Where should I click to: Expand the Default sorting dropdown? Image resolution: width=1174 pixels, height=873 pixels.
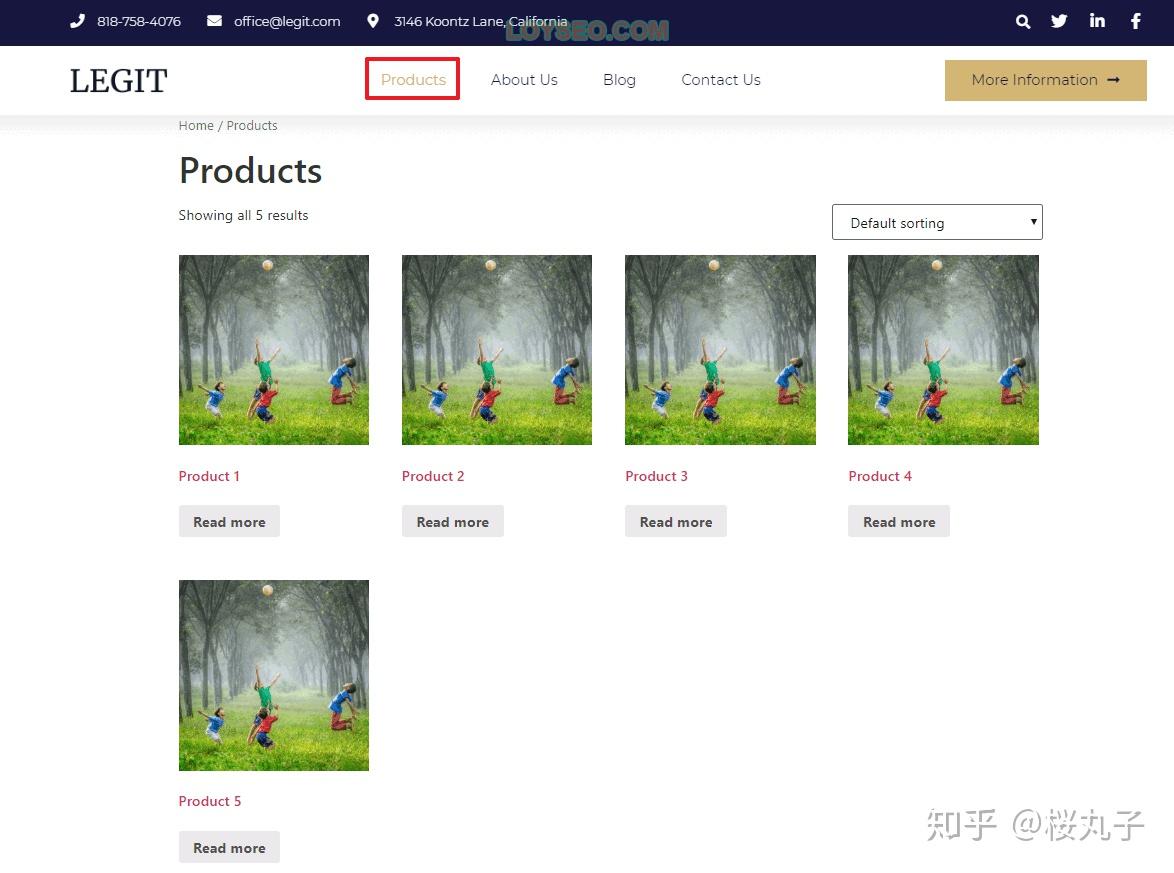coord(937,222)
